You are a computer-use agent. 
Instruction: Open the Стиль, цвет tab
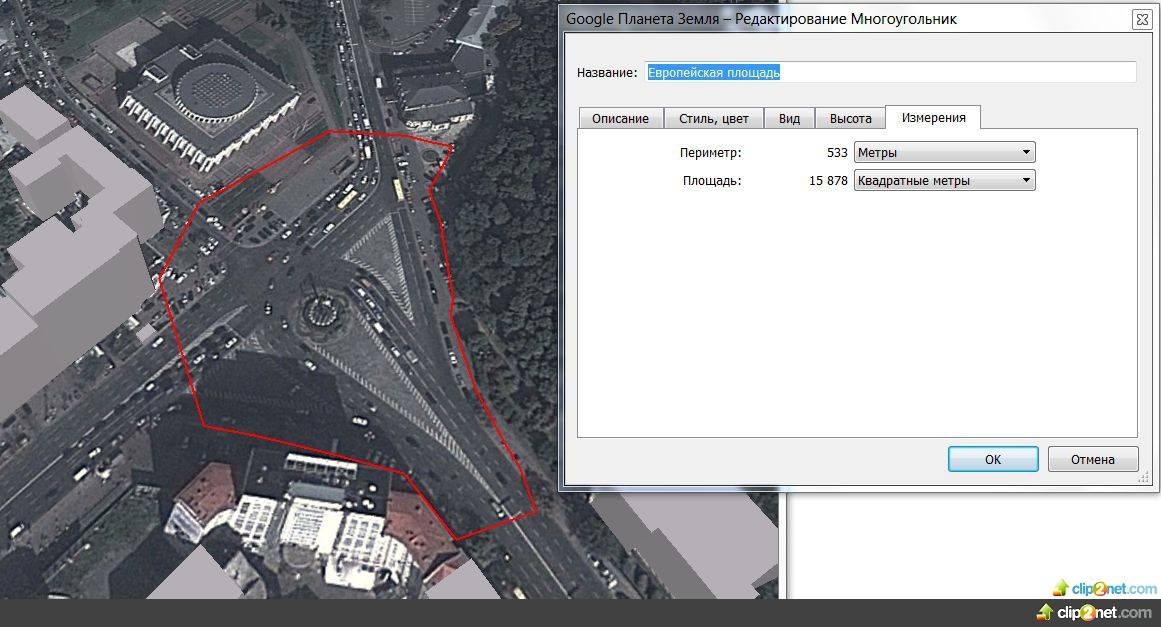click(x=713, y=118)
